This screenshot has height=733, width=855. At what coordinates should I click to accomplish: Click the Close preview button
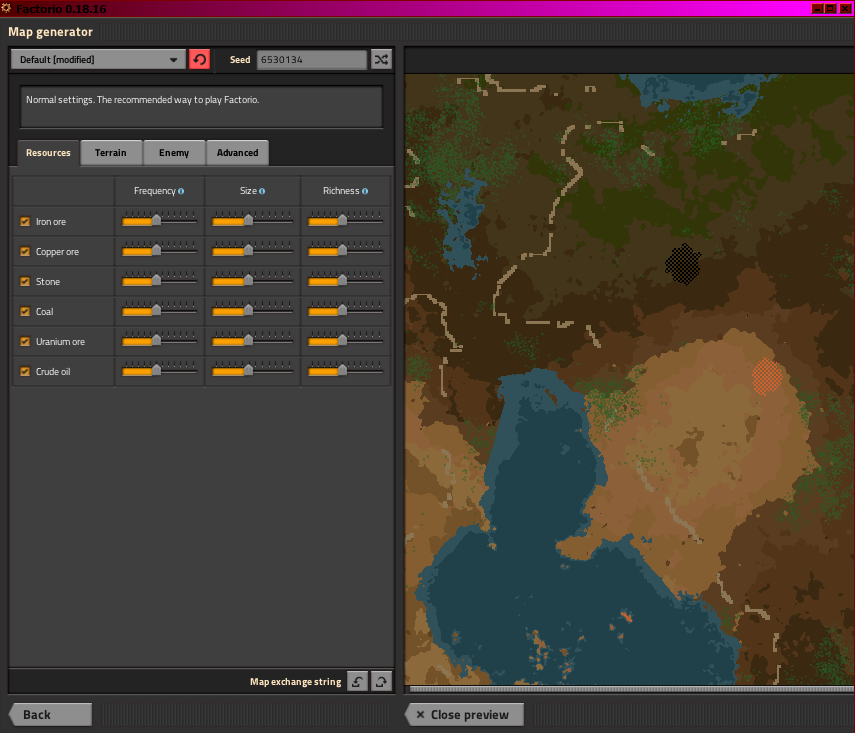464,715
